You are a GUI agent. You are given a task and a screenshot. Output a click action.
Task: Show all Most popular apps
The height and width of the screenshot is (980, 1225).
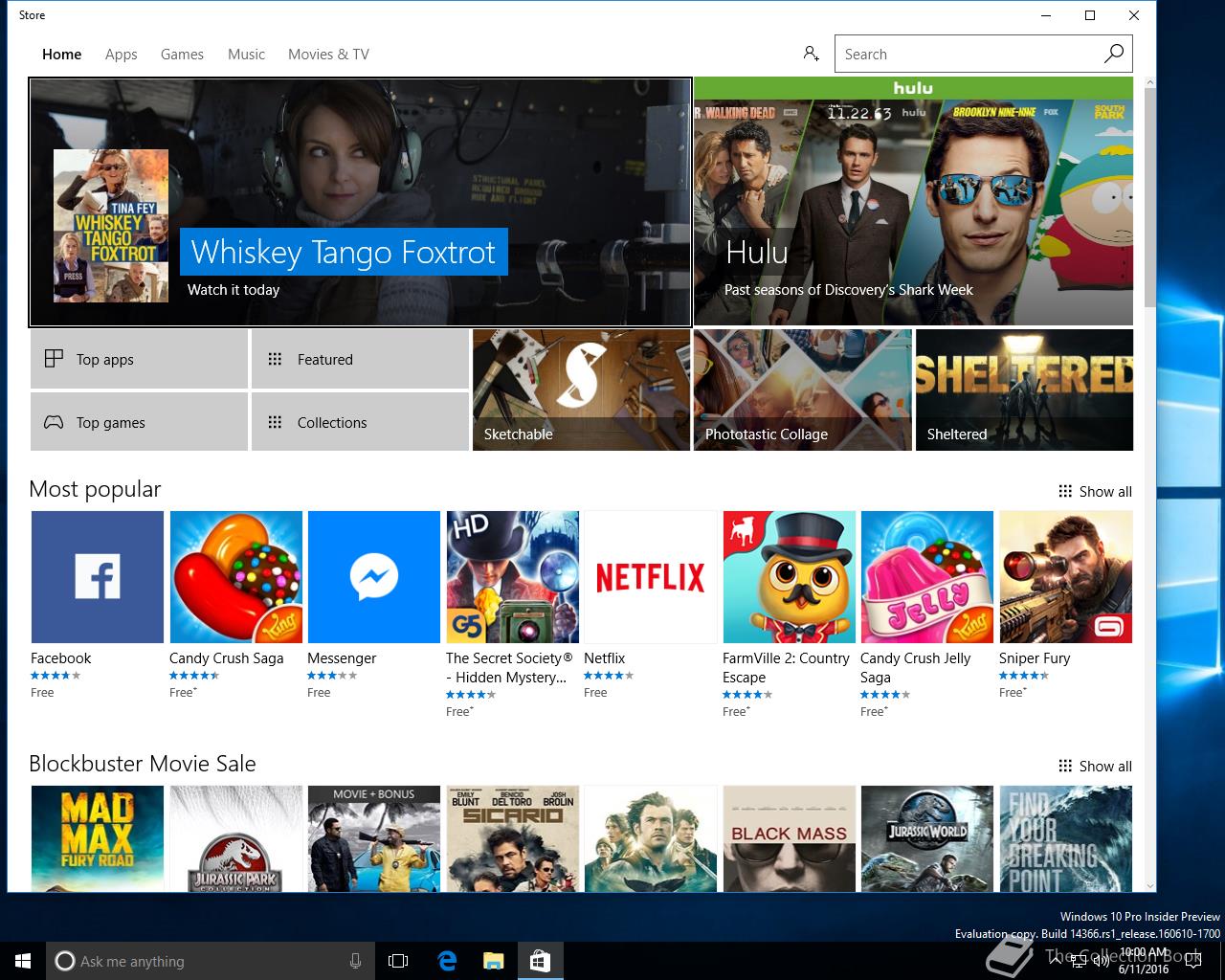coord(1095,492)
